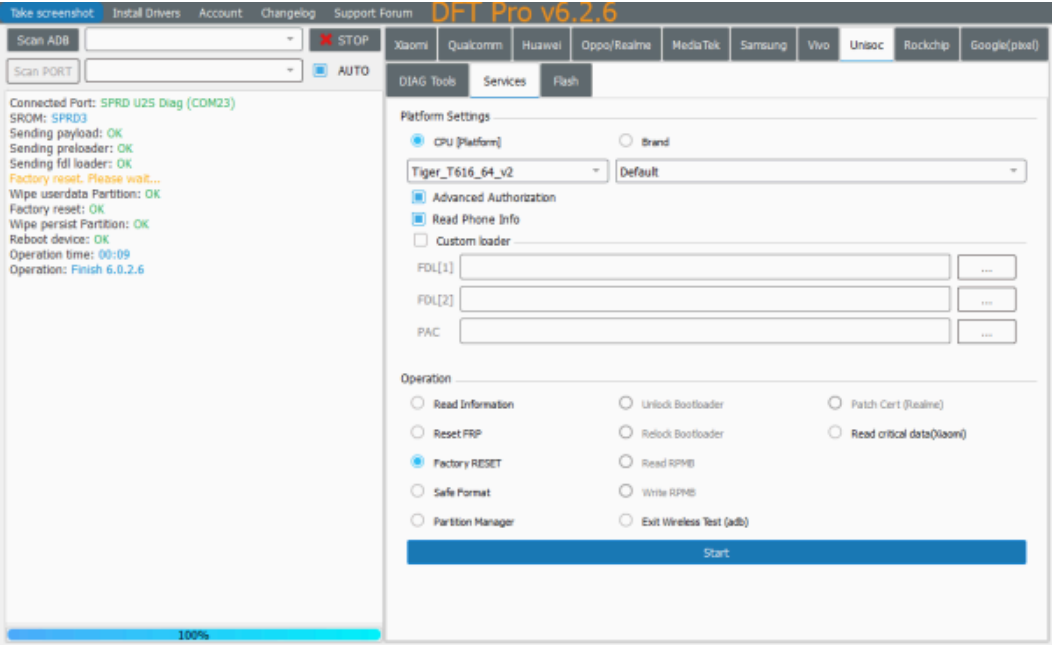Switch to the Oppo/Realme tab
The image size is (1052, 647).
coord(616,45)
